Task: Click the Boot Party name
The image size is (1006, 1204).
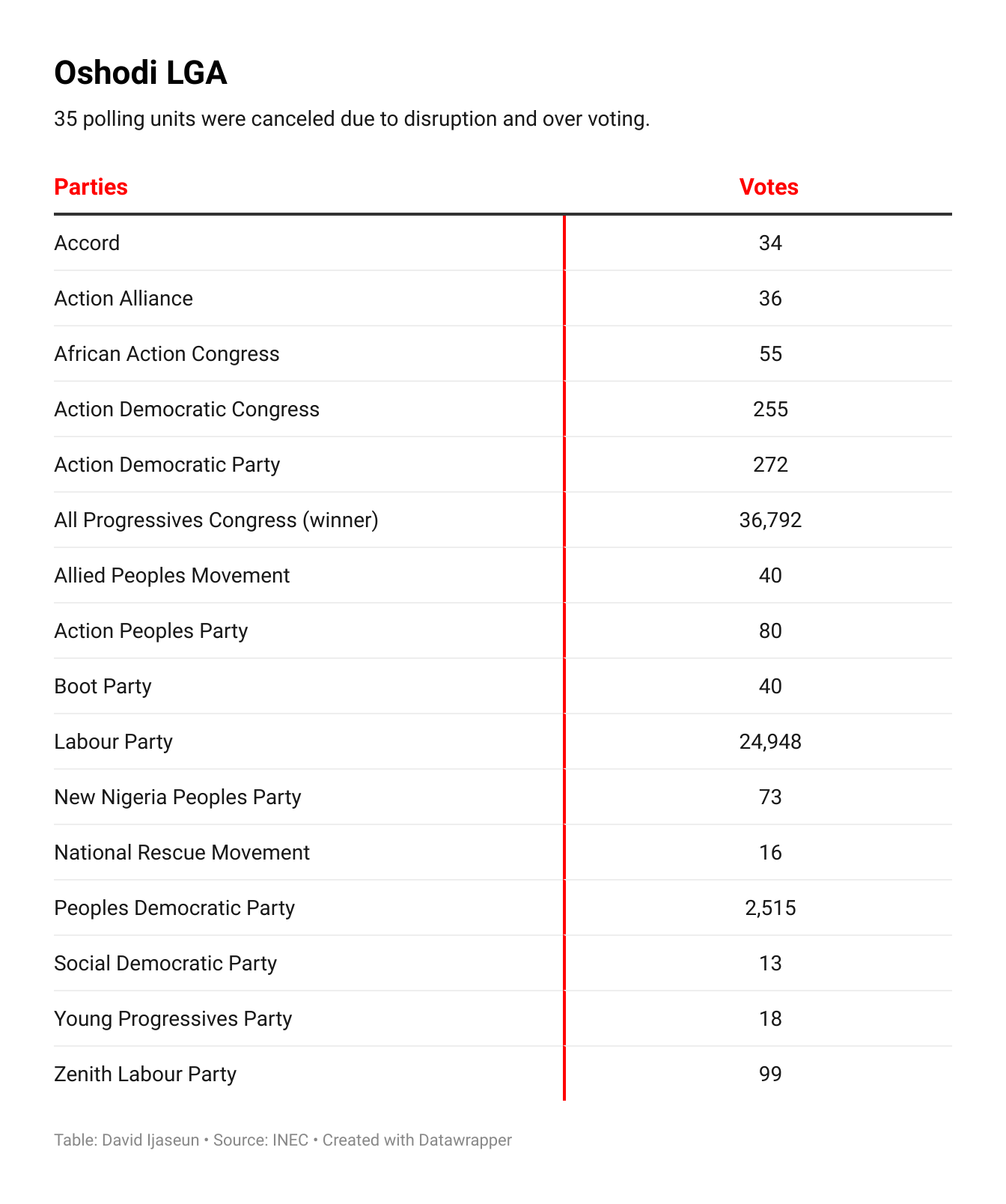Action: [103, 686]
